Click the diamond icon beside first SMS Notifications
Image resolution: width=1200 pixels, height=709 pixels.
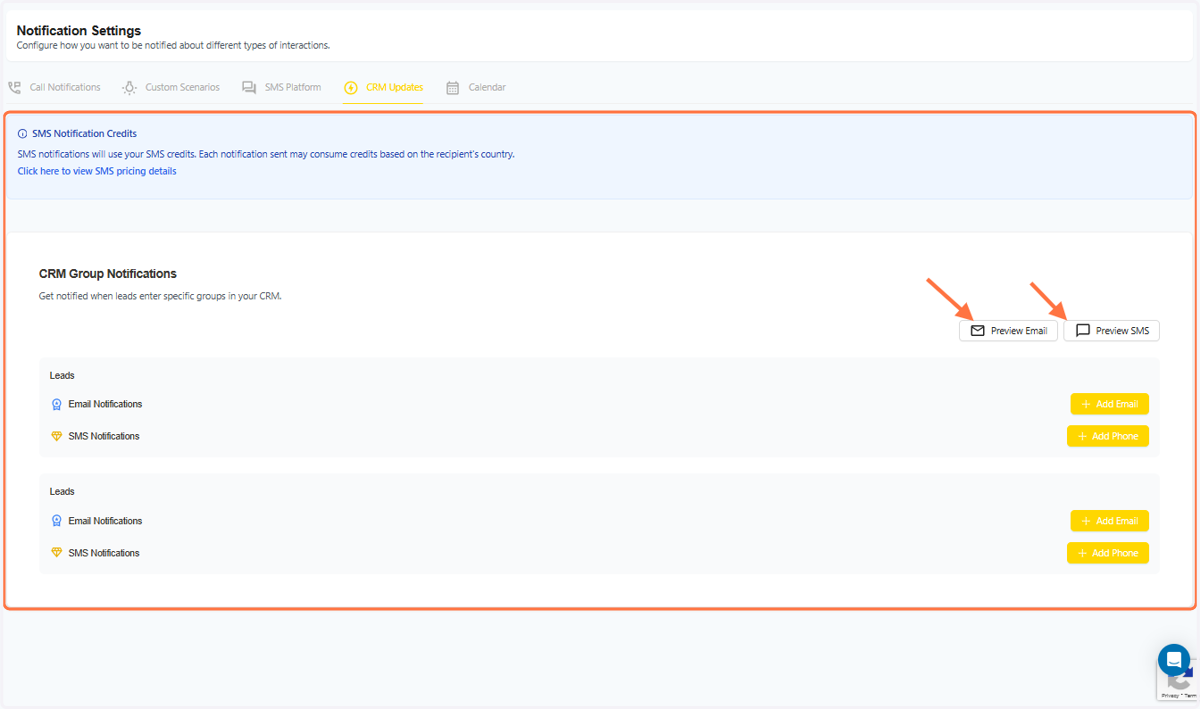[x=57, y=437]
